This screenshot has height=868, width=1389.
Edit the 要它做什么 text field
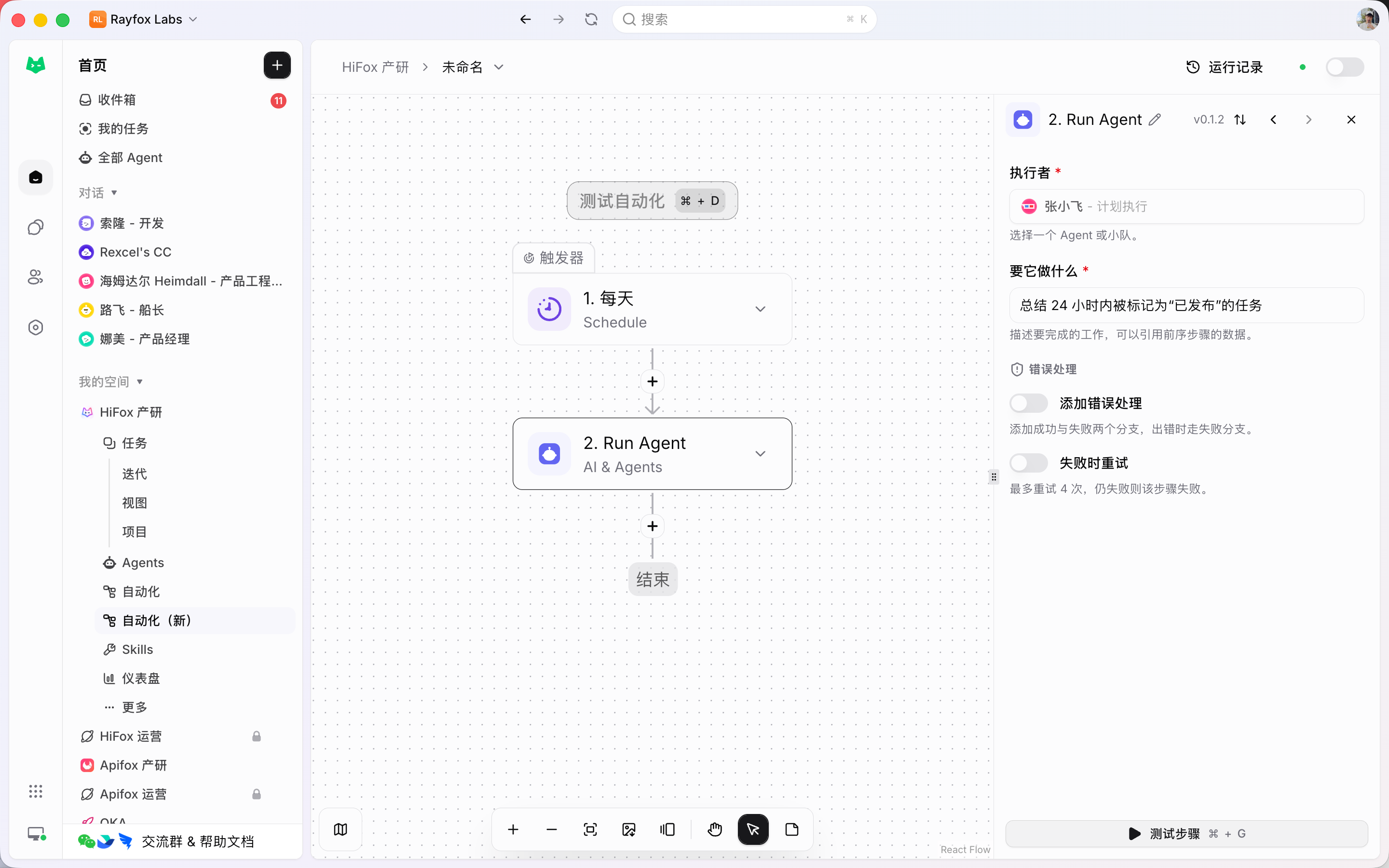pyautogui.click(x=1186, y=305)
